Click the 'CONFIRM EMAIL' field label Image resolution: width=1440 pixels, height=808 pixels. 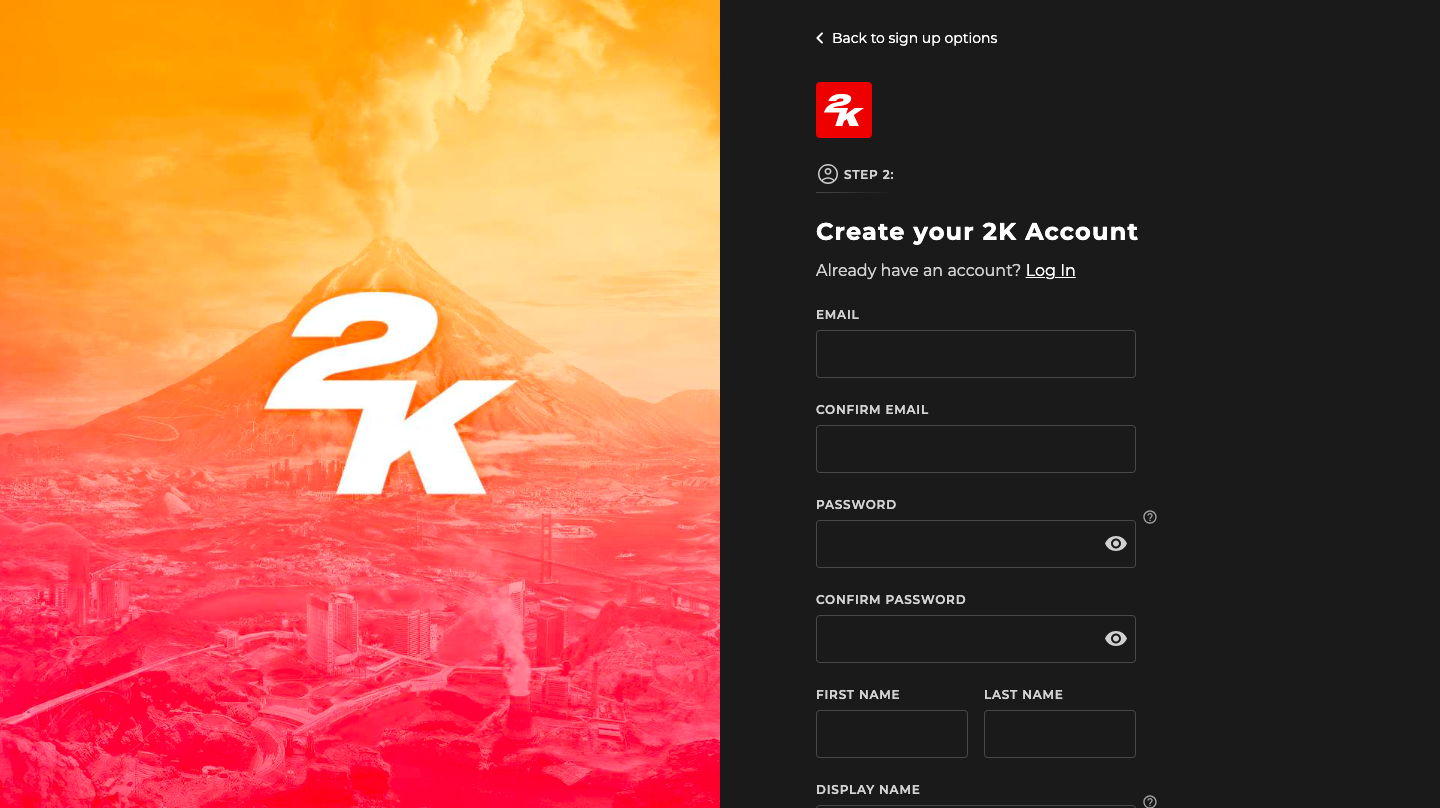[872, 410]
